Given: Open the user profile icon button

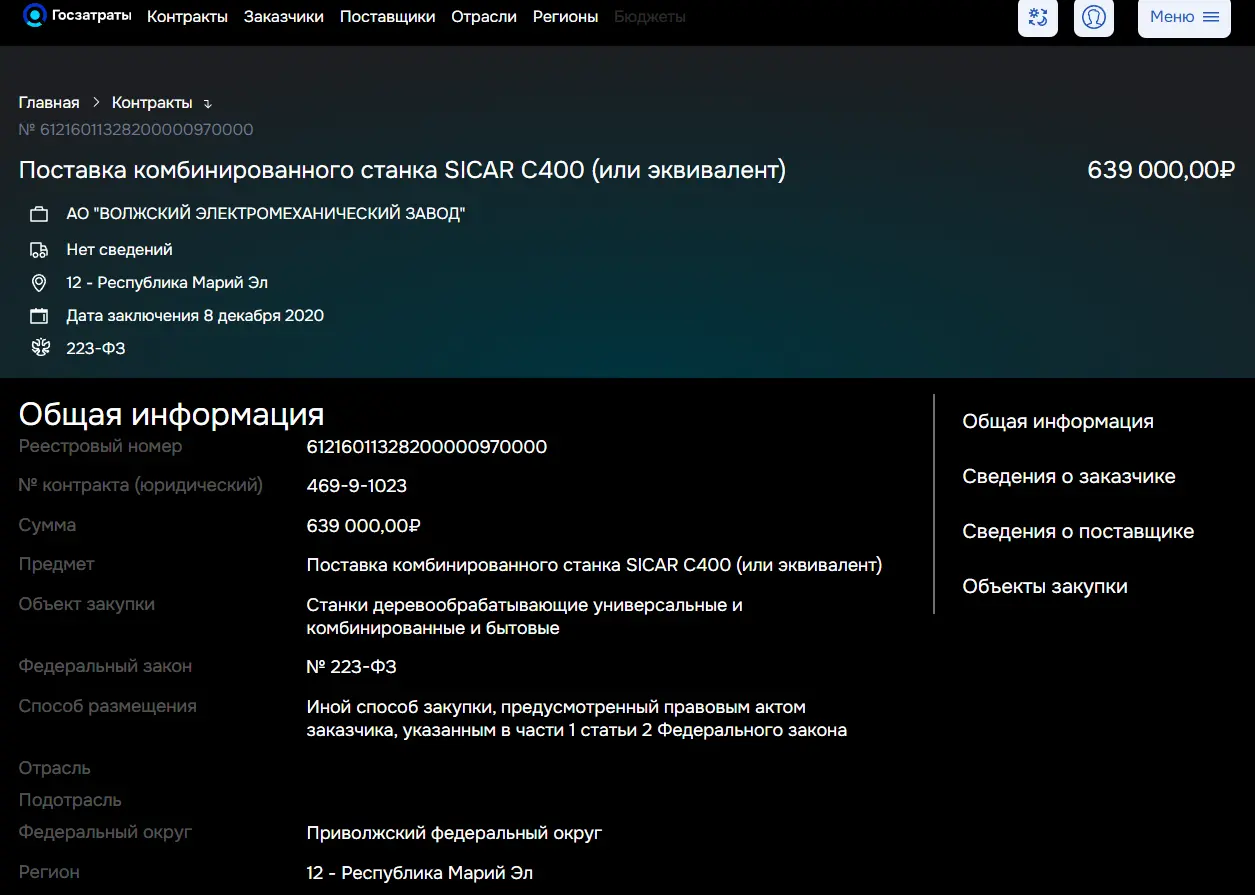Looking at the screenshot, I should click(1094, 17).
